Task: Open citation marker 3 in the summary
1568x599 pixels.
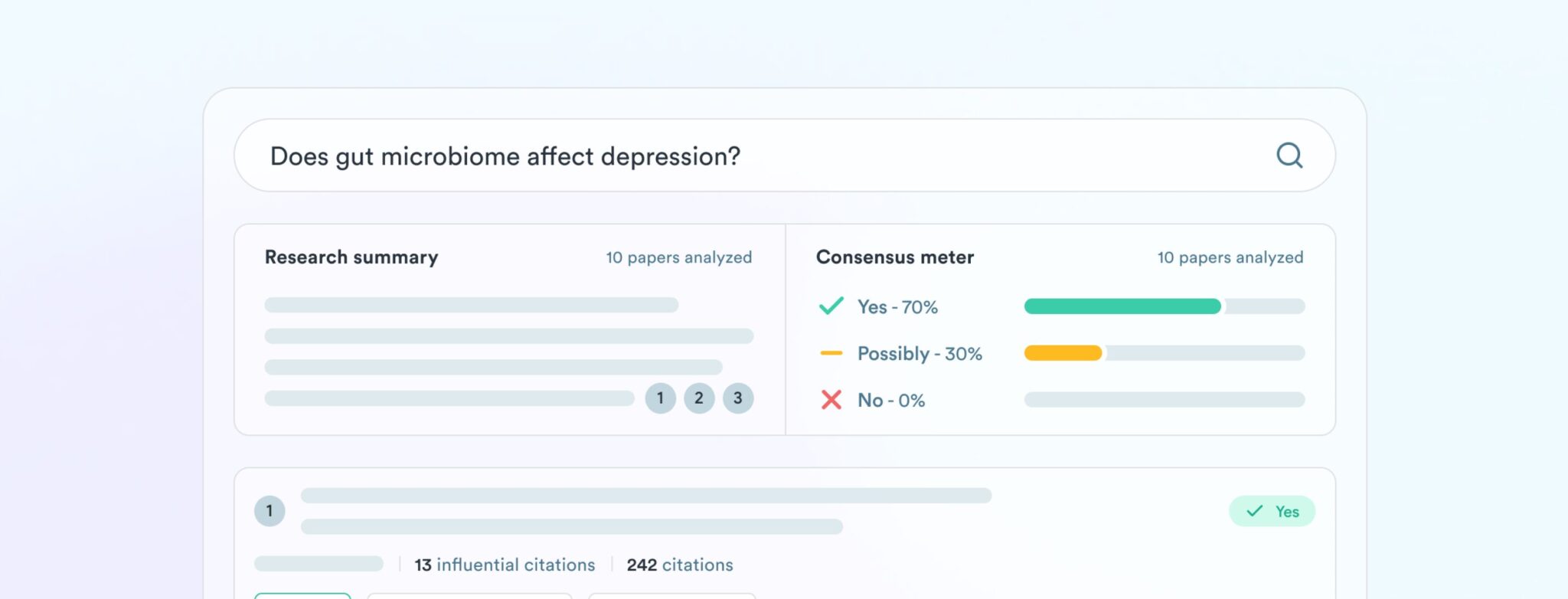Action: pos(738,398)
